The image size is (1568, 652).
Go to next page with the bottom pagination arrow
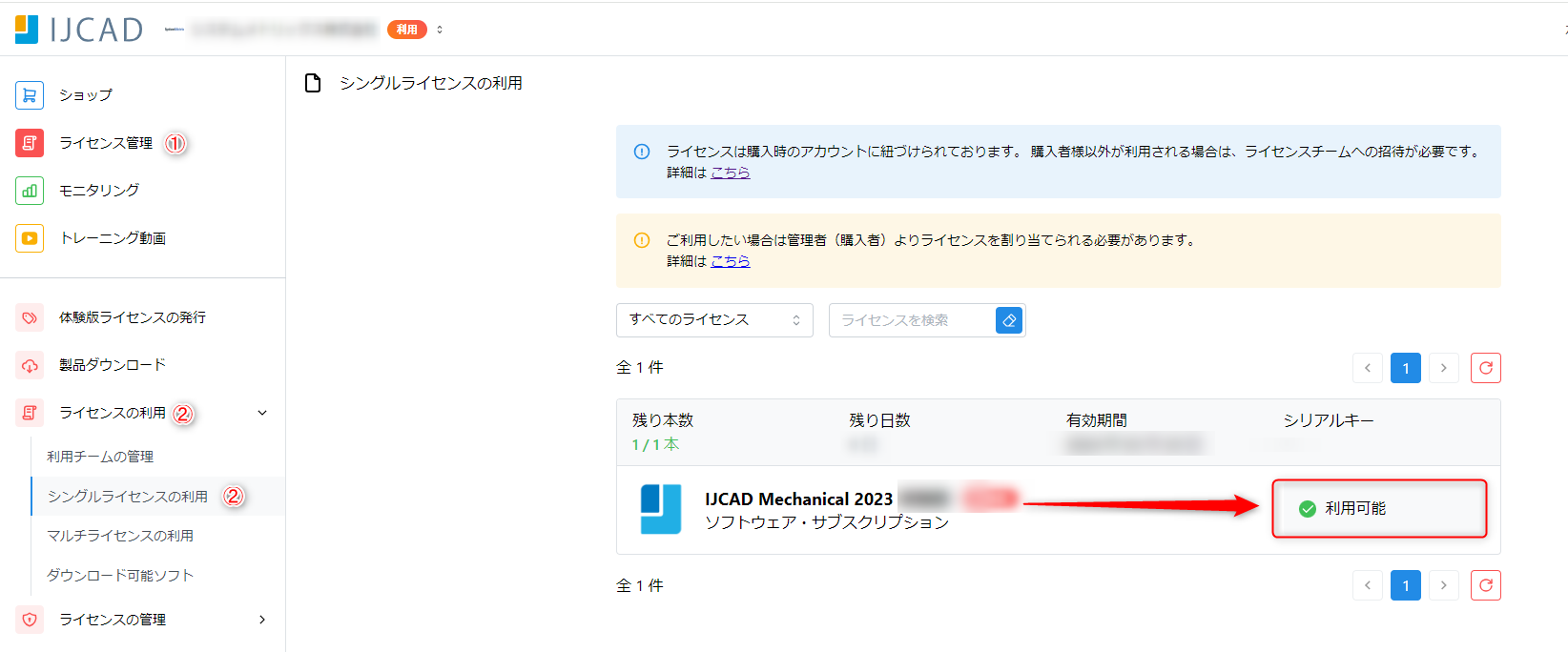coord(1444,585)
